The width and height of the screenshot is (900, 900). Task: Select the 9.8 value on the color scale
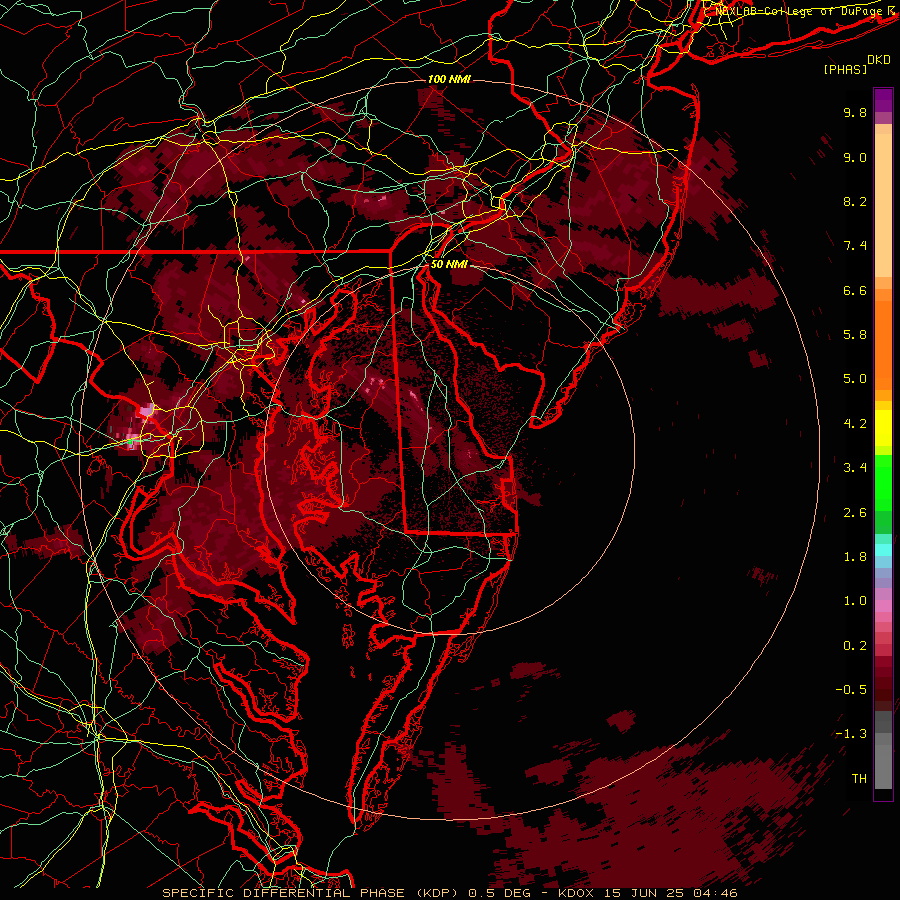pos(855,112)
